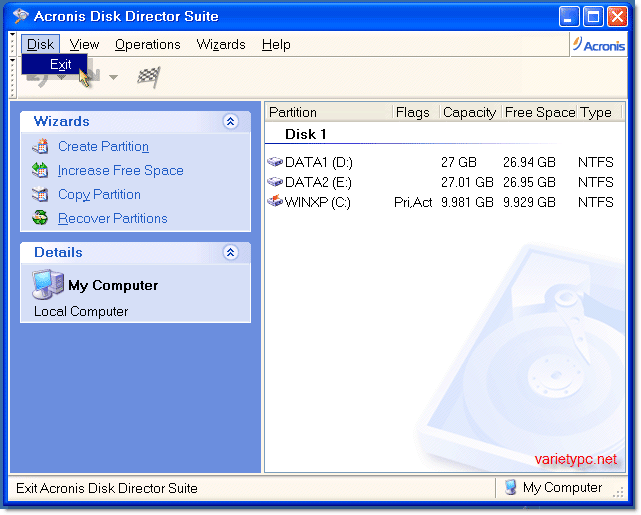Collapse the Wizards panel

coord(231,121)
